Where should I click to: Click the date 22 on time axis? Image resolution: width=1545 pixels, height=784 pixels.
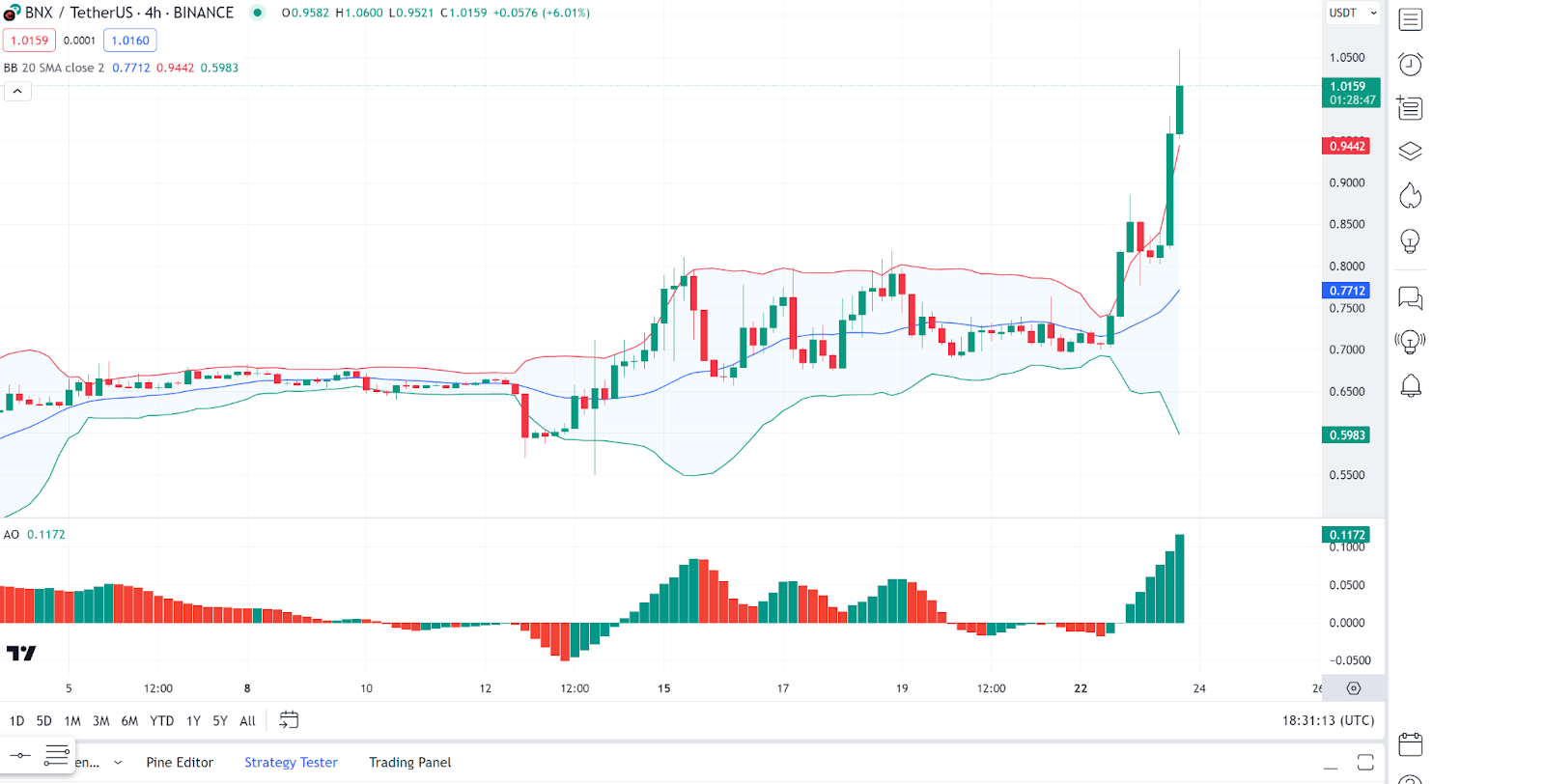(x=1081, y=688)
